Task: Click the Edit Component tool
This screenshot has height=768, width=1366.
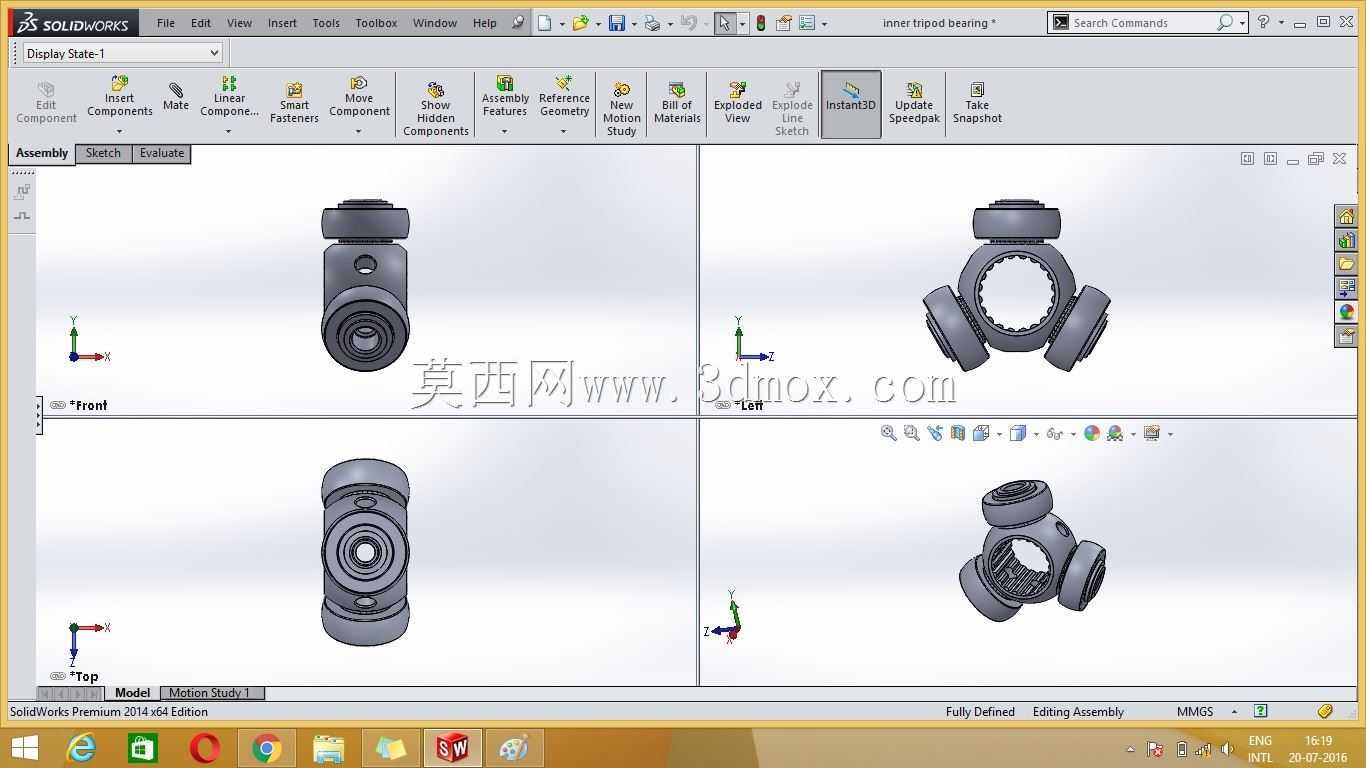Action: click(46, 103)
